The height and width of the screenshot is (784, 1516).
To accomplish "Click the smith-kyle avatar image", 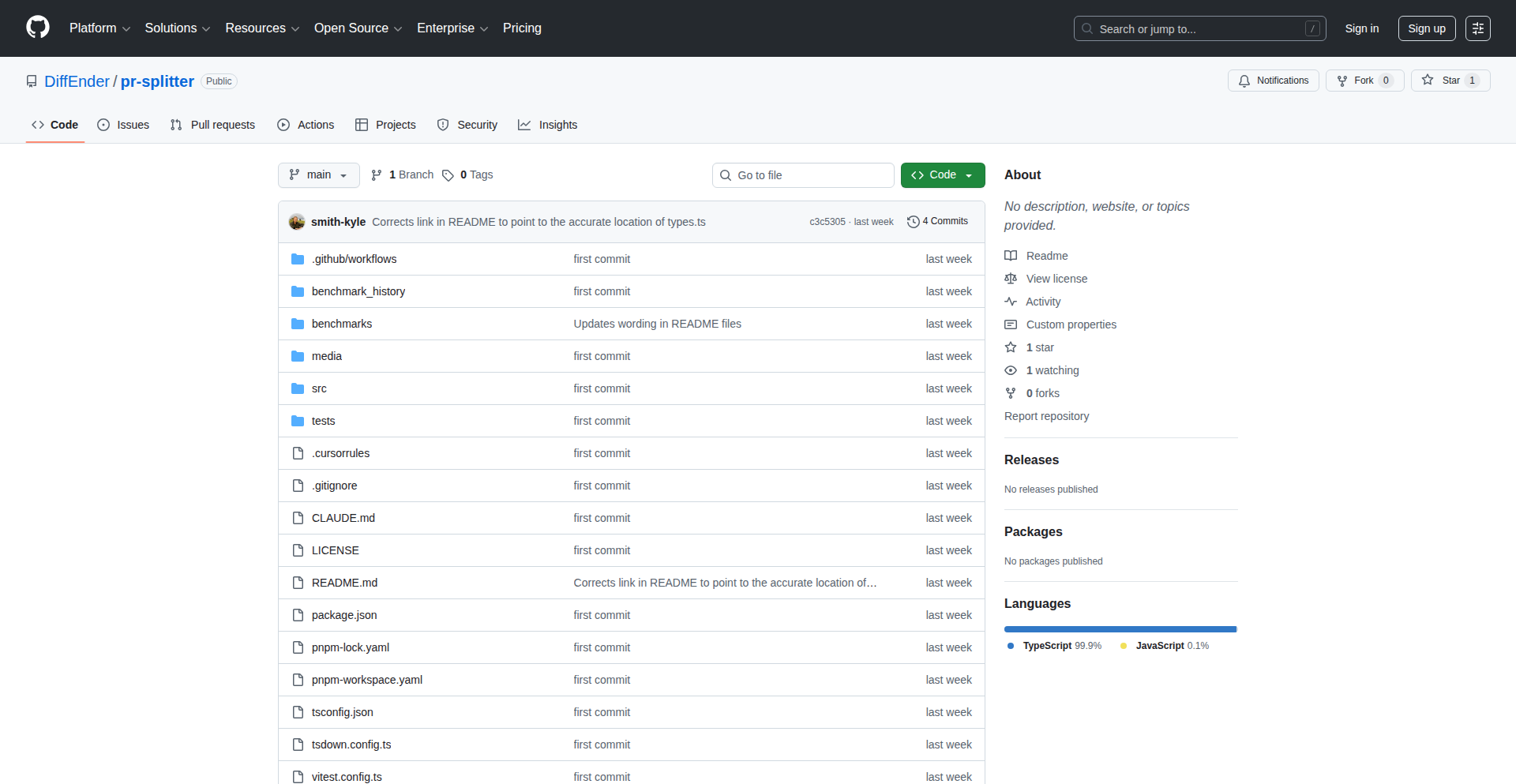I will point(297,222).
